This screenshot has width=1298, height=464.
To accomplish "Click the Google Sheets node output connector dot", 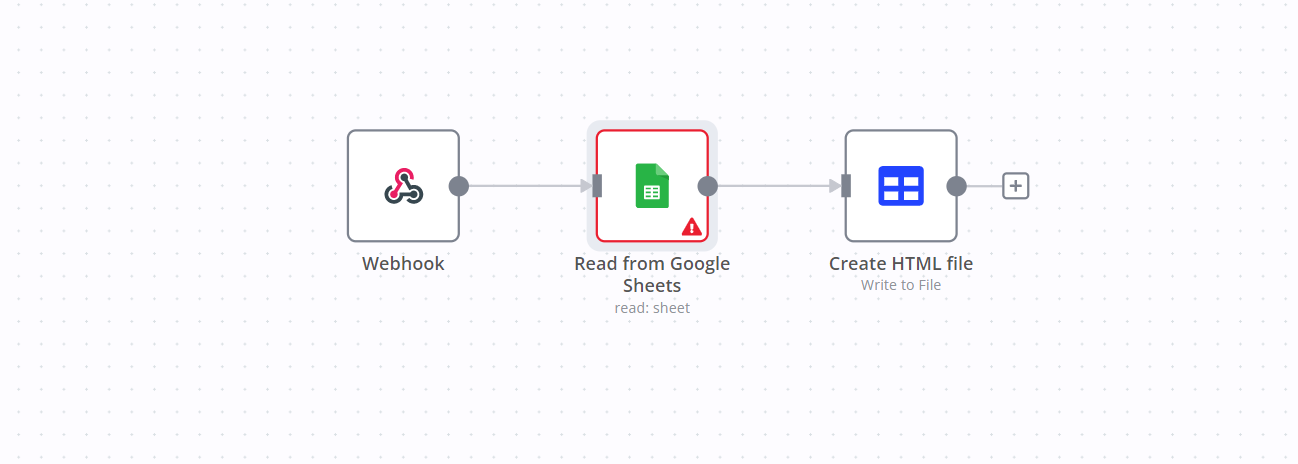I will click(708, 186).
